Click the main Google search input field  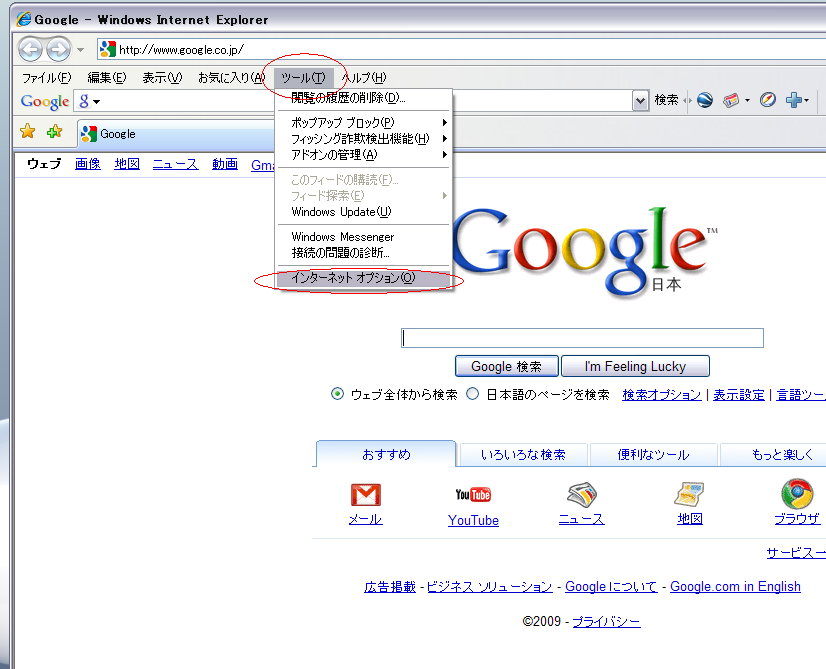(582, 338)
